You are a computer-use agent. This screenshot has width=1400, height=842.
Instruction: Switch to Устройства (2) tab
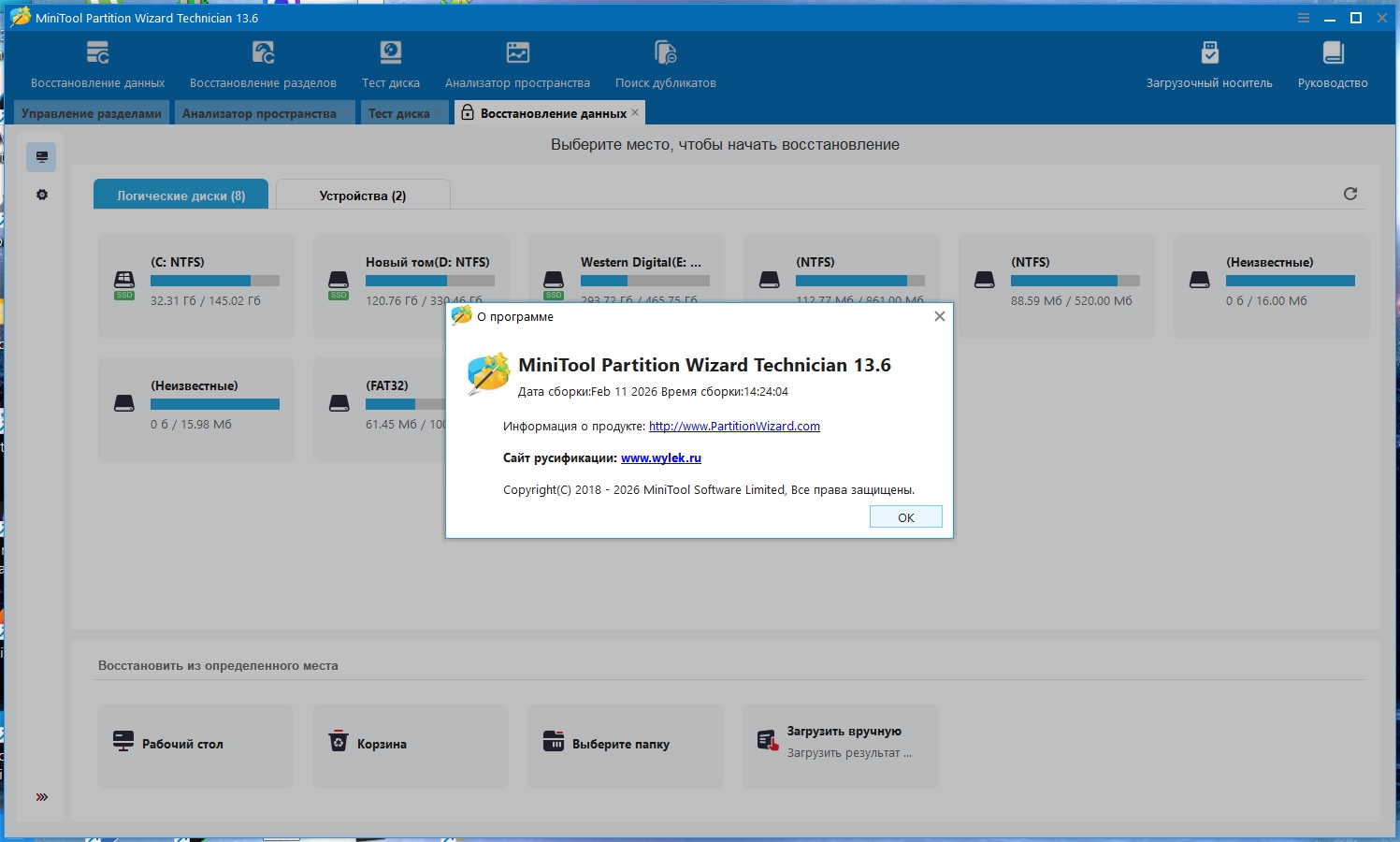(363, 195)
